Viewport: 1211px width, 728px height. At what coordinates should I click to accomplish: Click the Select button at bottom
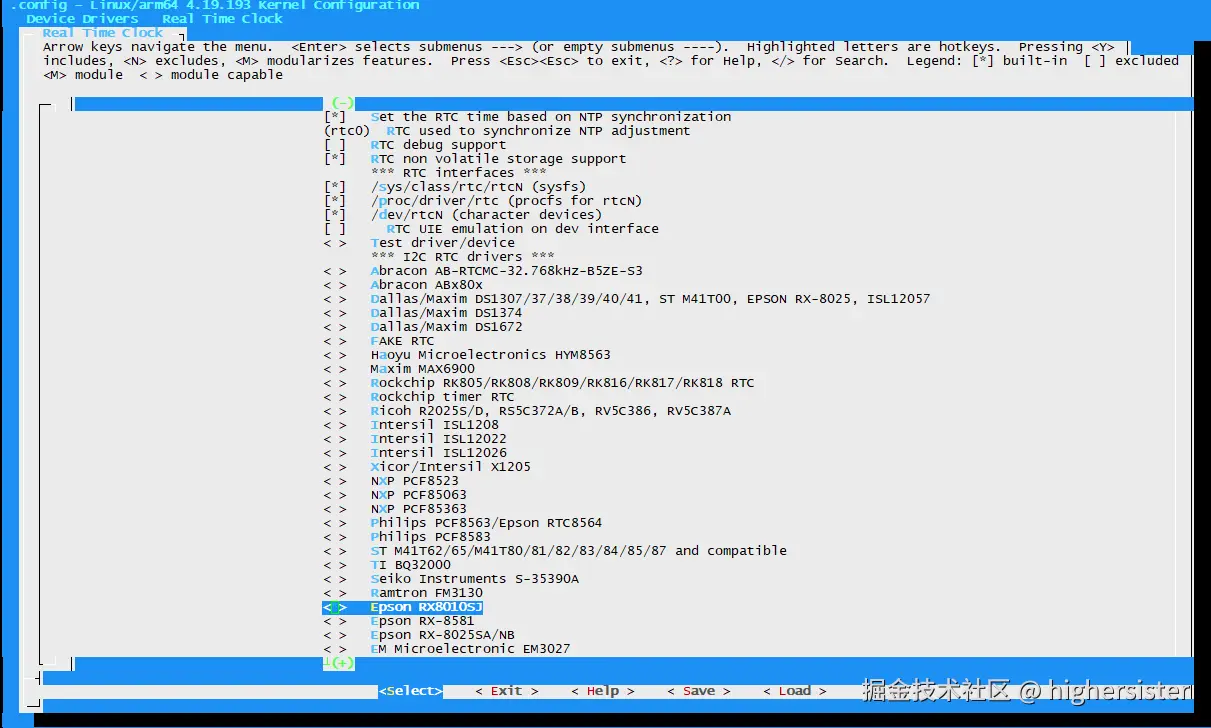[410, 691]
